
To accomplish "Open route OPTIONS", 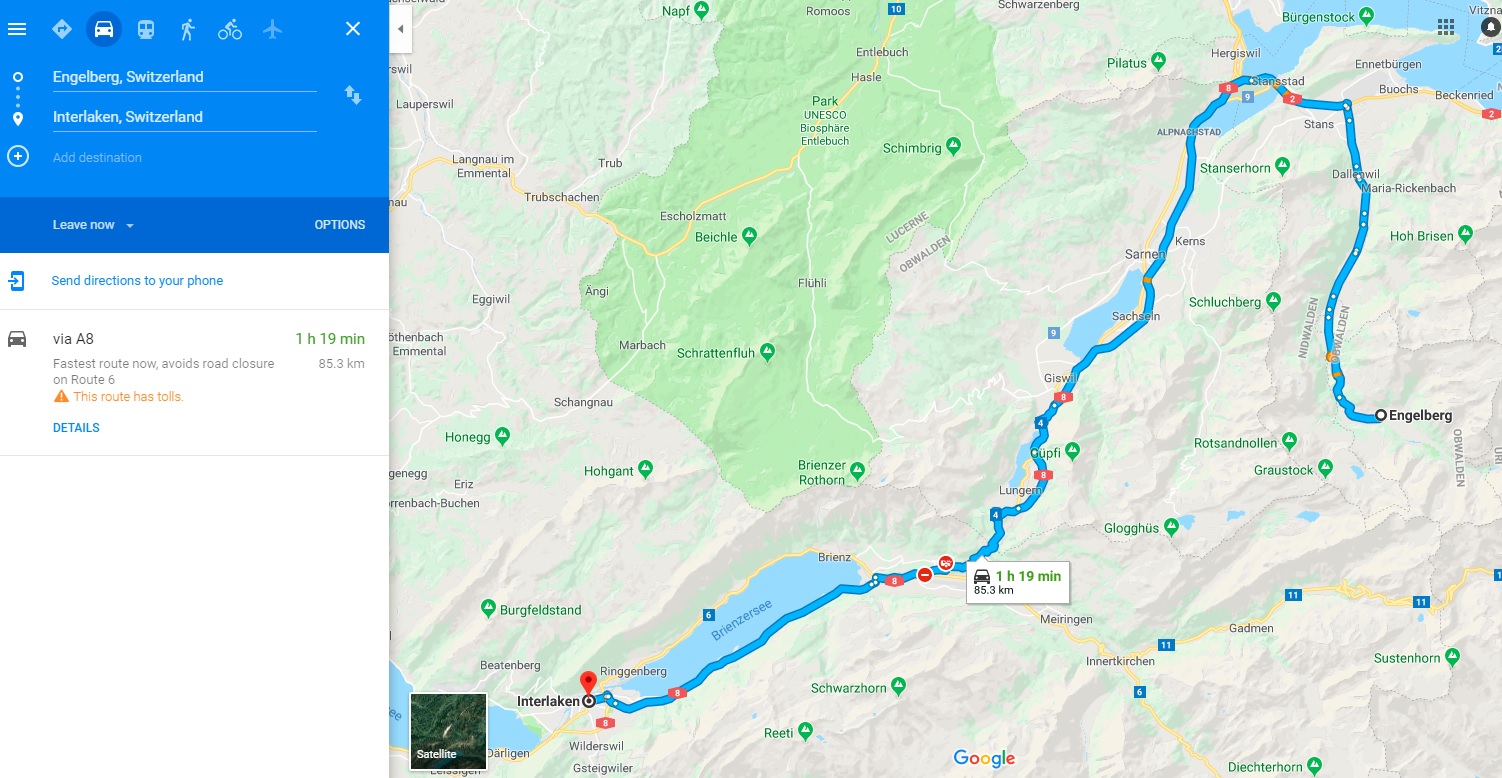I will [340, 225].
